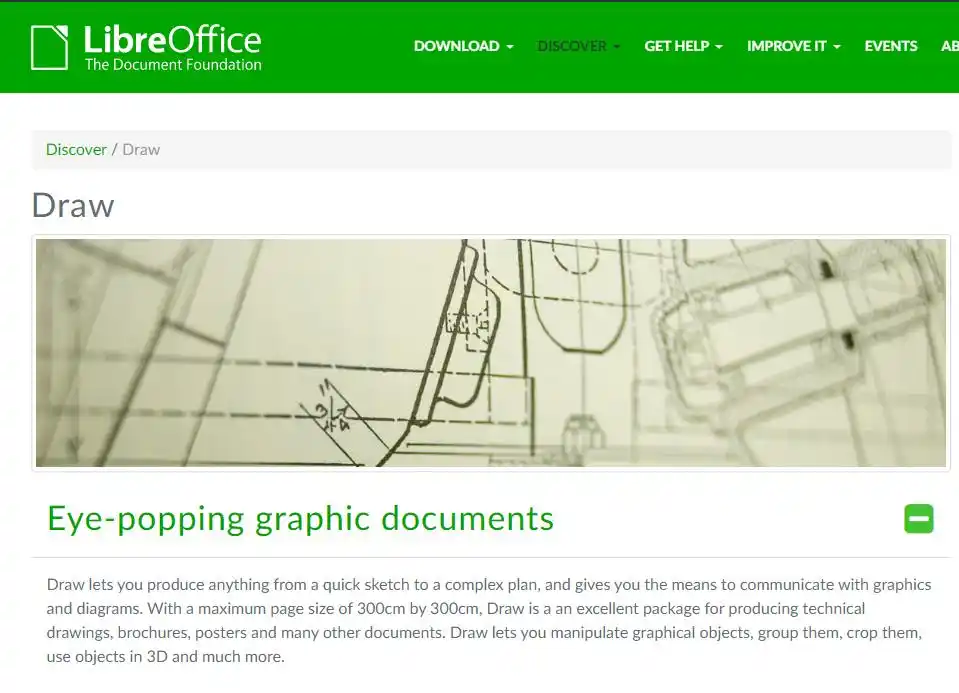Click the Draw page title

pyautogui.click(x=73, y=205)
